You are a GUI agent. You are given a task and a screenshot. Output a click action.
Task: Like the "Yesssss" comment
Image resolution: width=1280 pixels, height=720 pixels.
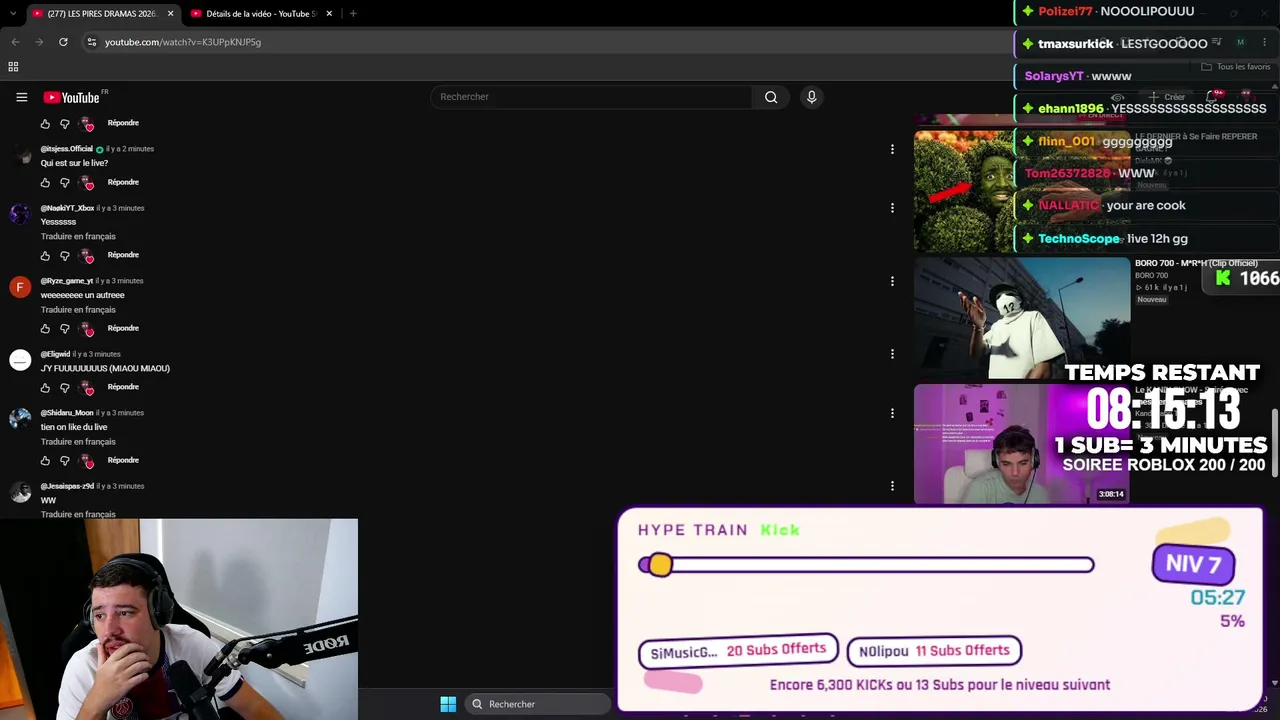coord(45,256)
